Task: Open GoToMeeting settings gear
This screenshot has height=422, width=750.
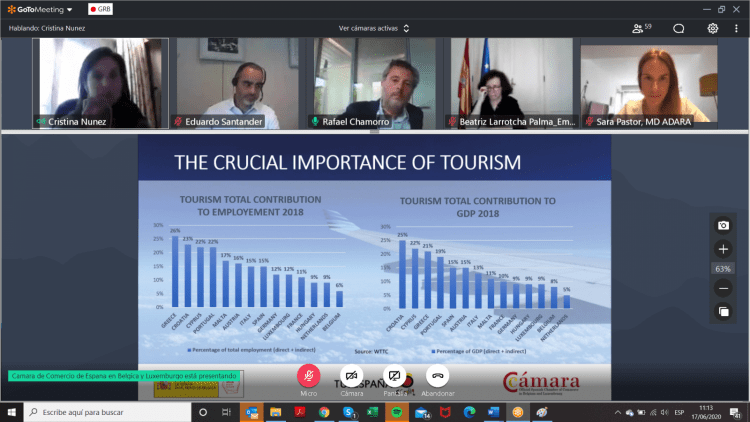Action: pos(713,28)
